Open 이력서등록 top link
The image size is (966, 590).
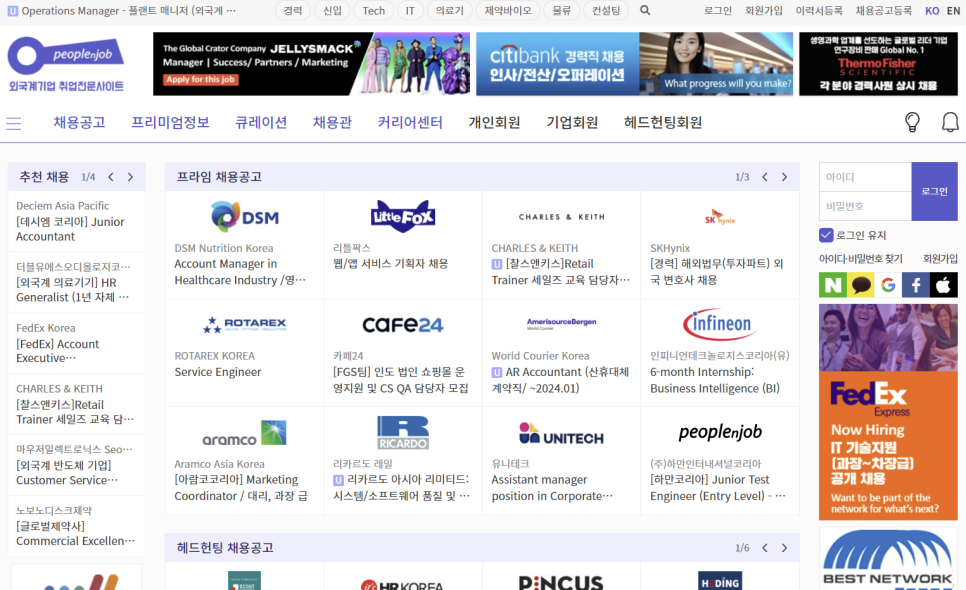pyautogui.click(x=819, y=10)
